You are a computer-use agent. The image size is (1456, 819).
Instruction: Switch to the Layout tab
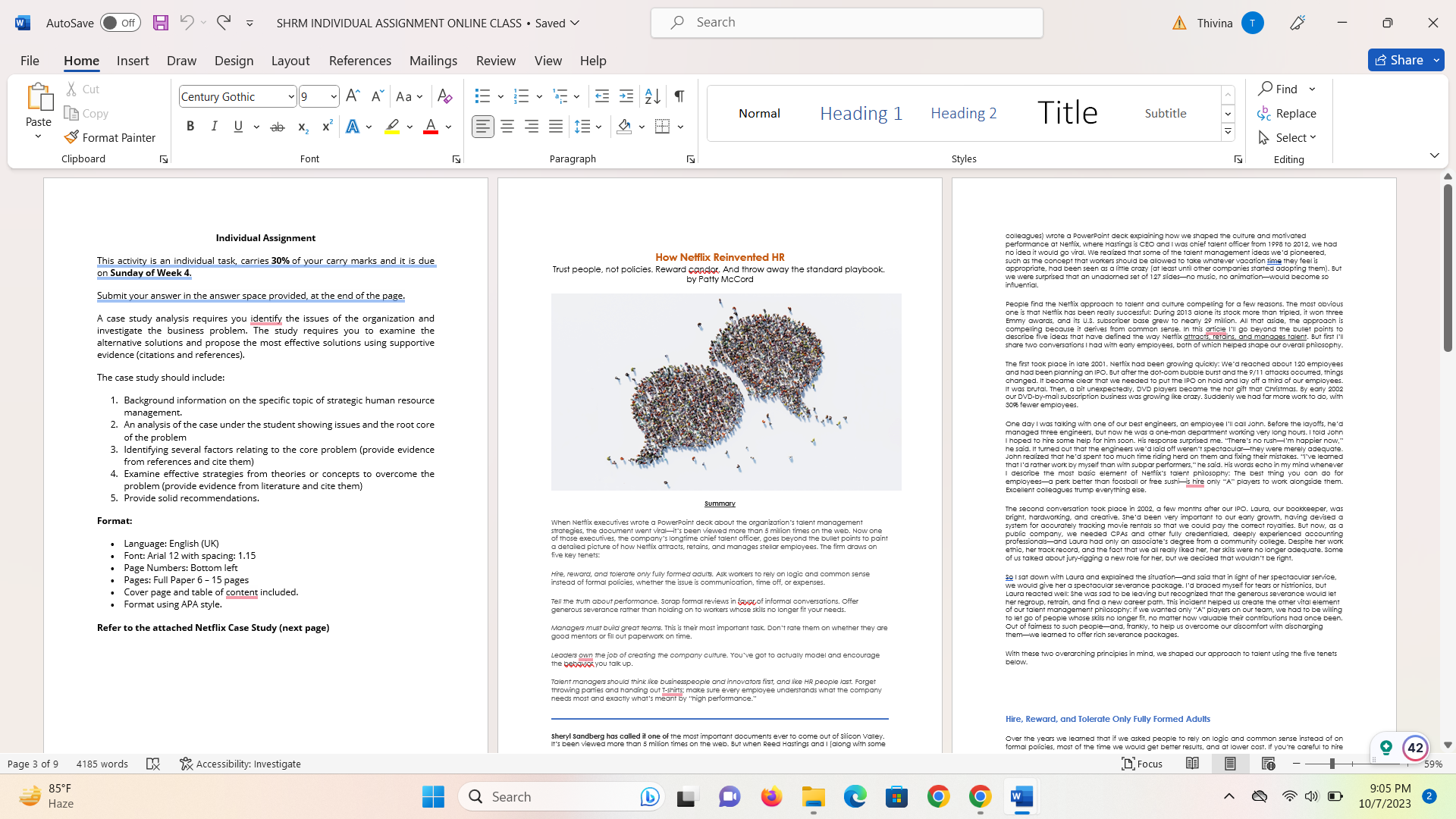pos(290,61)
